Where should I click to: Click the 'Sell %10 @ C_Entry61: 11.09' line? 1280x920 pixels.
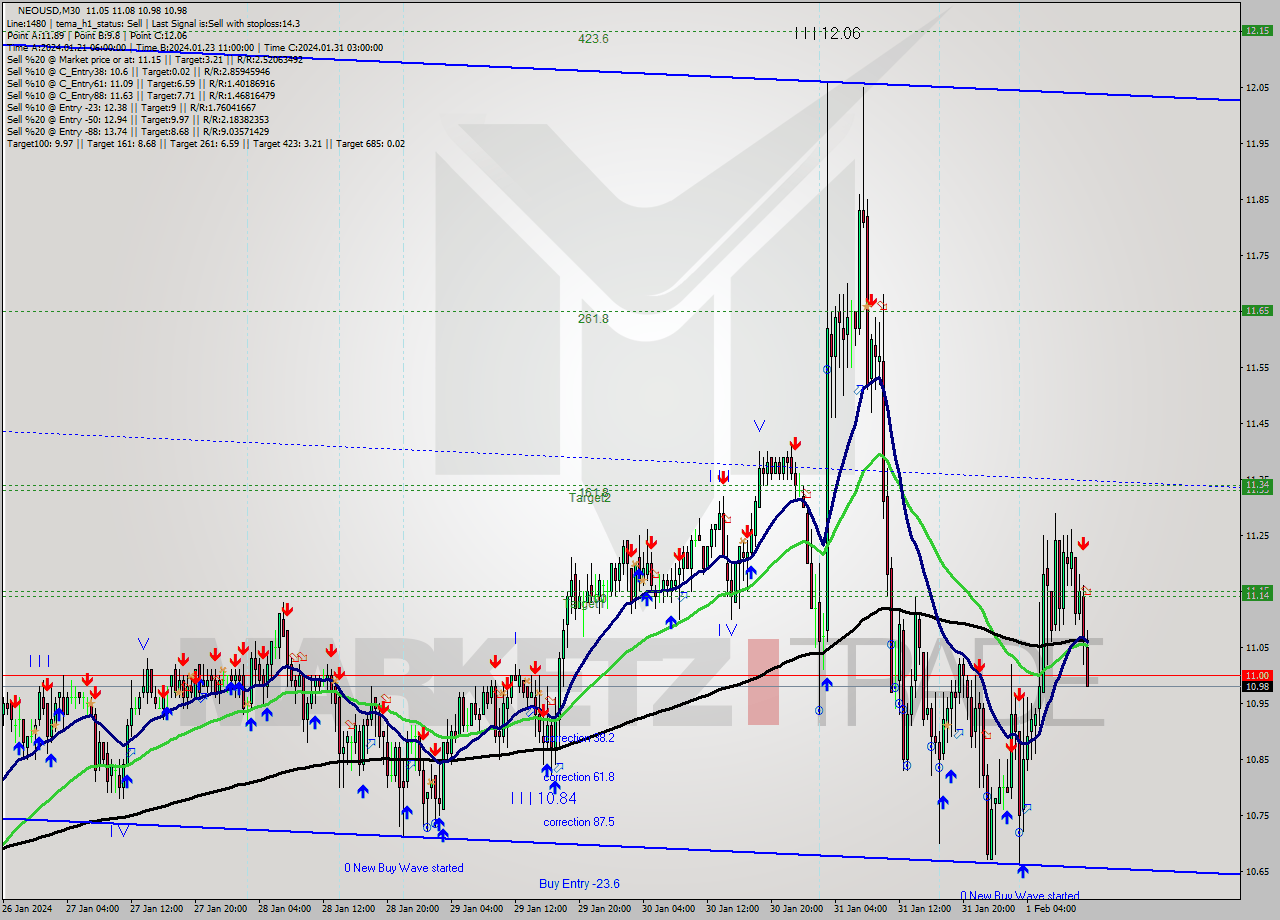pyautogui.click(x=141, y=83)
